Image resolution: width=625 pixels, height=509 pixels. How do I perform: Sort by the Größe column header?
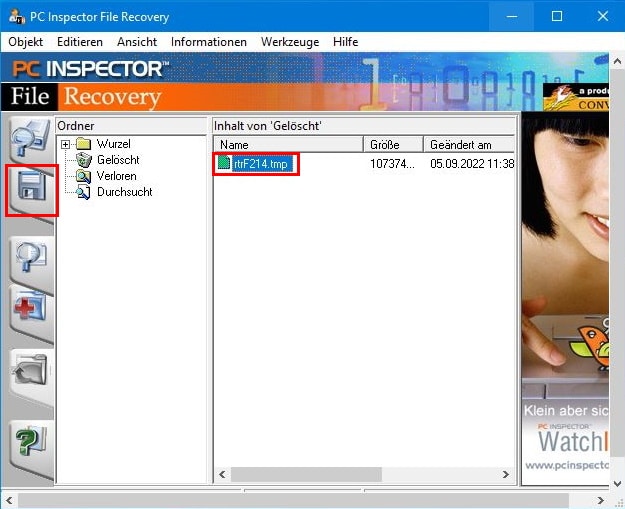pyautogui.click(x=393, y=144)
